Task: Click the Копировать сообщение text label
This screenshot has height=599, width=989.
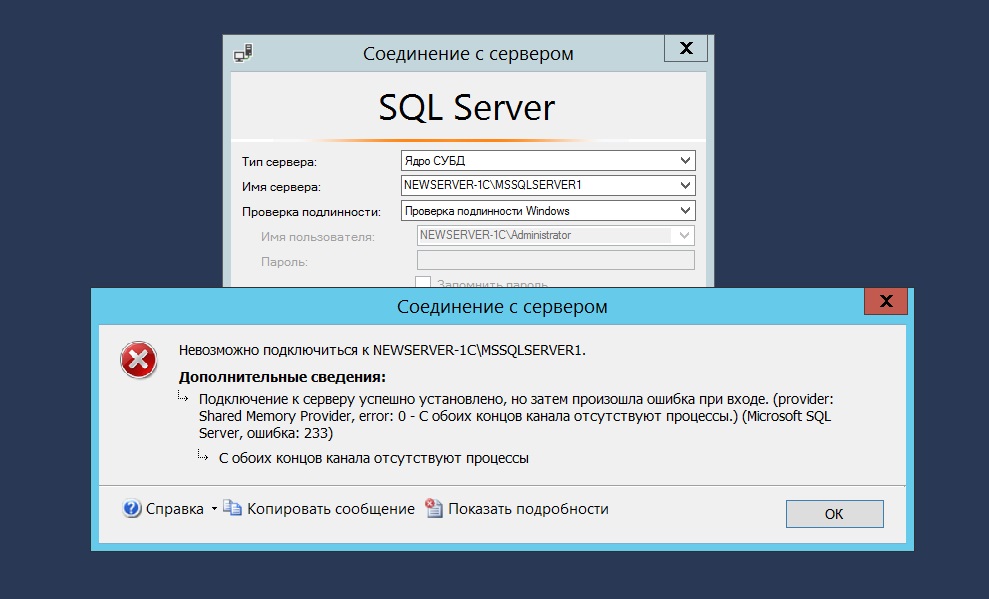Action: [331, 509]
